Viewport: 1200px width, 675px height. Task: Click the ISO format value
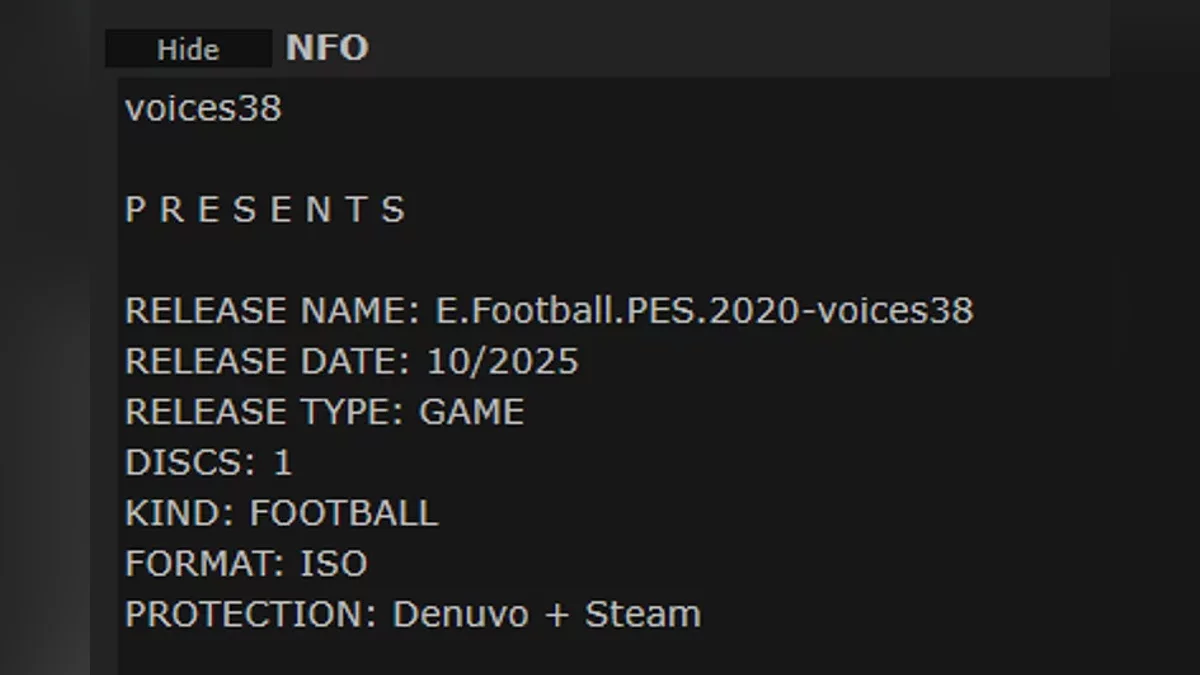pyautogui.click(x=334, y=564)
